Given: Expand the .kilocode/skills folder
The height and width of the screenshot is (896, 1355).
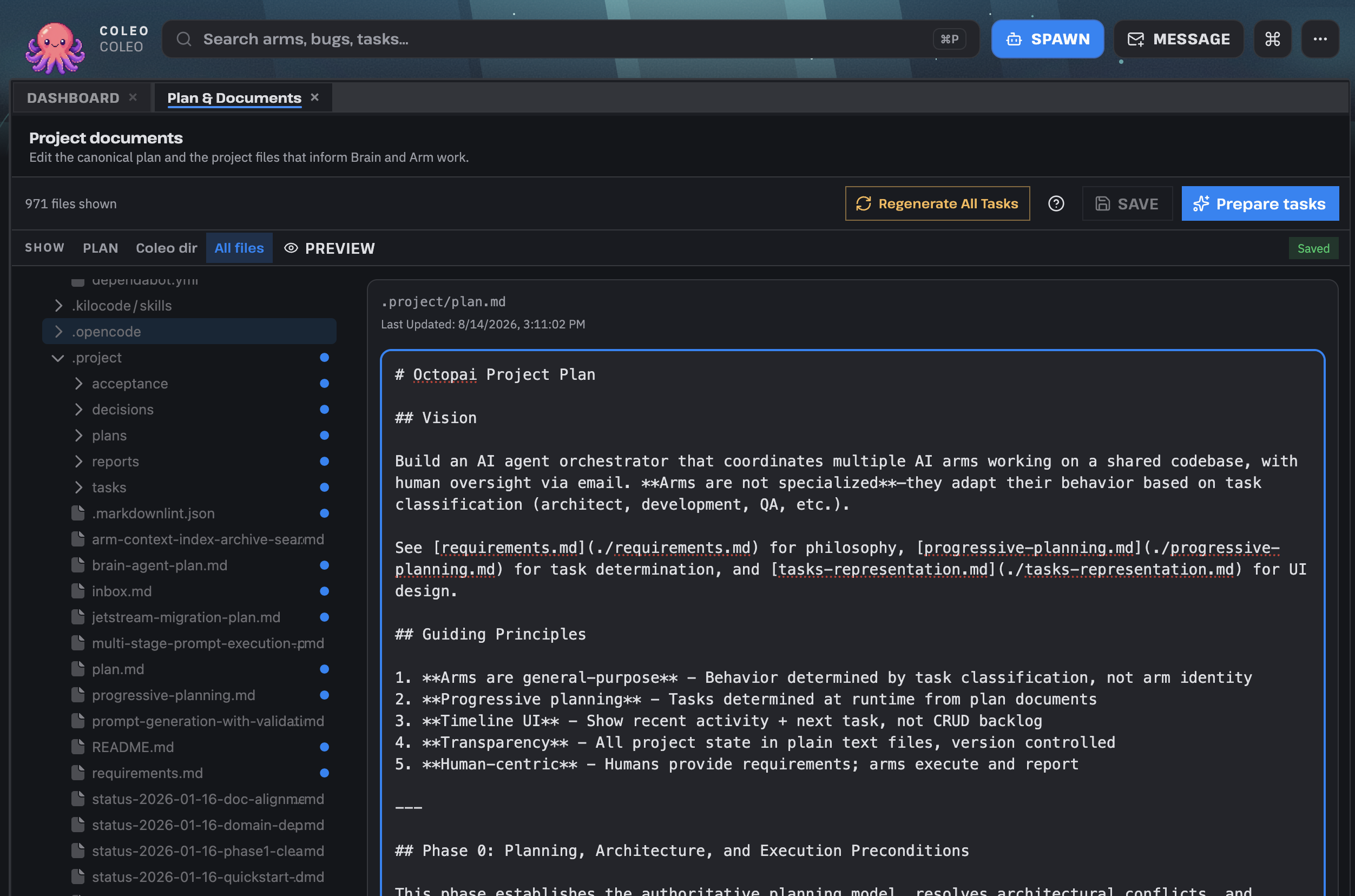Looking at the screenshot, I should pyautogui.click(x=58, y=306).
